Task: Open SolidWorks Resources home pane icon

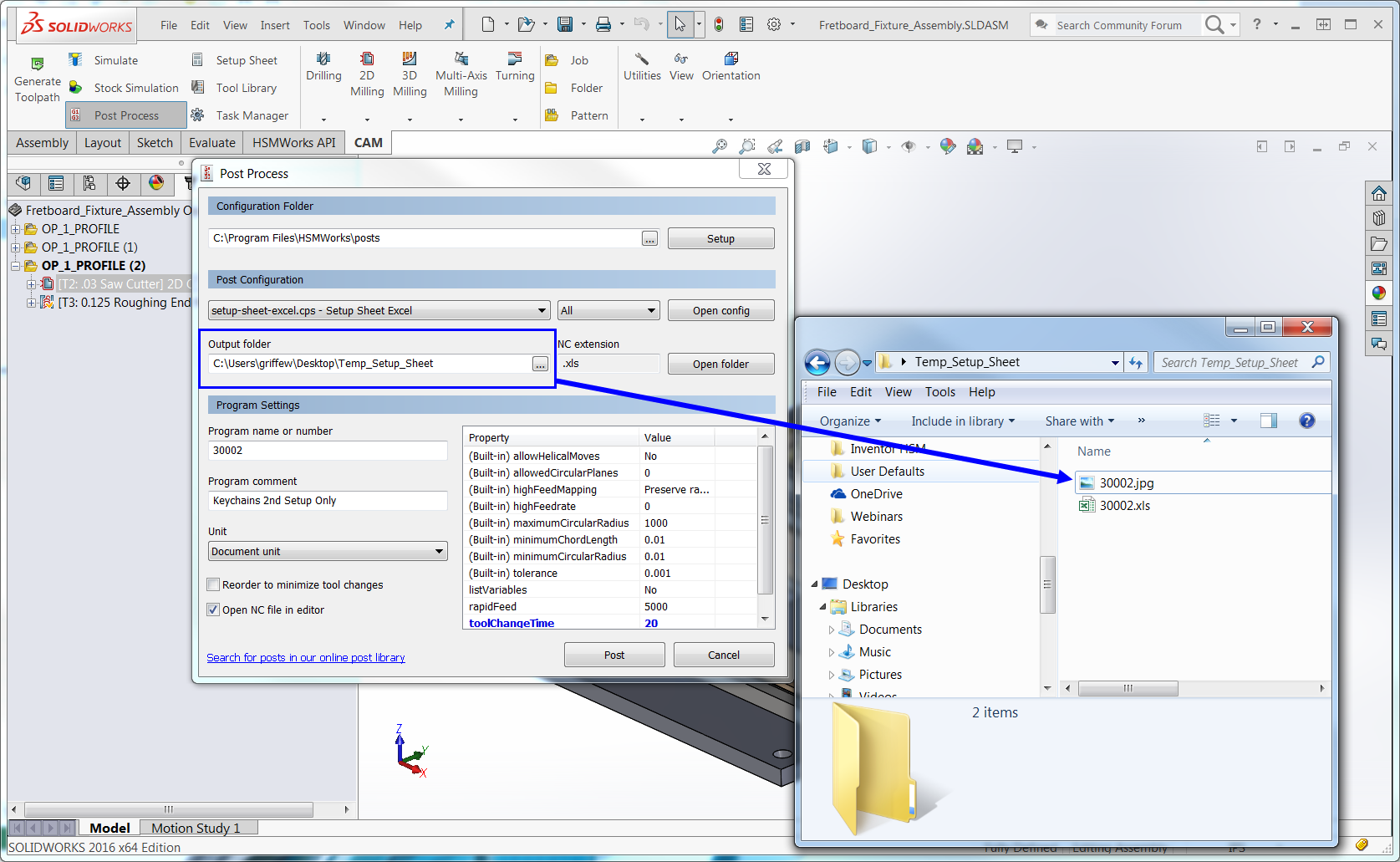Action: tap(1379, 194)
